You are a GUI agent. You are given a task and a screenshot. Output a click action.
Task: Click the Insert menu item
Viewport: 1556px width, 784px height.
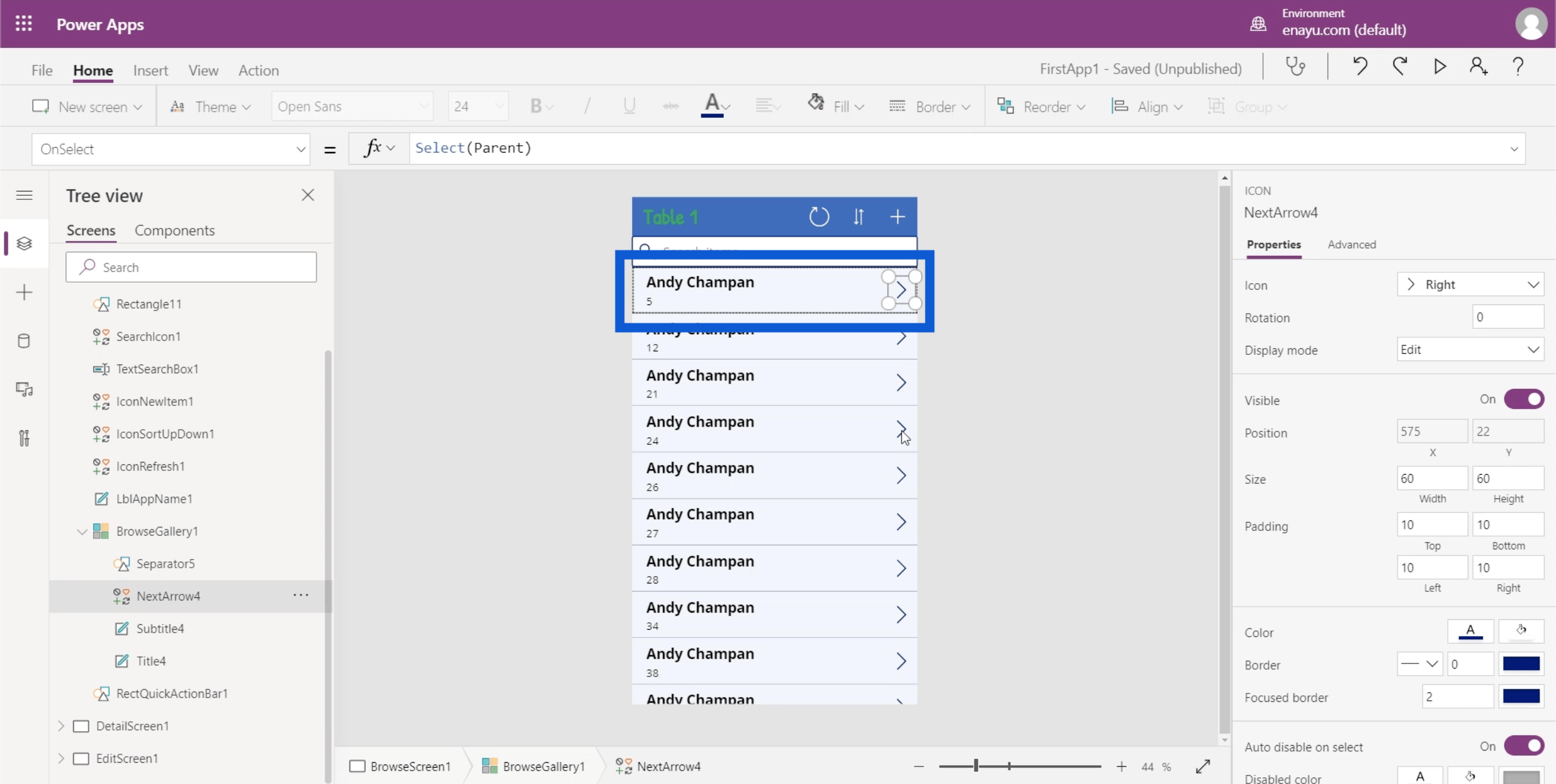pyautogui.click(x=151, y=70)
